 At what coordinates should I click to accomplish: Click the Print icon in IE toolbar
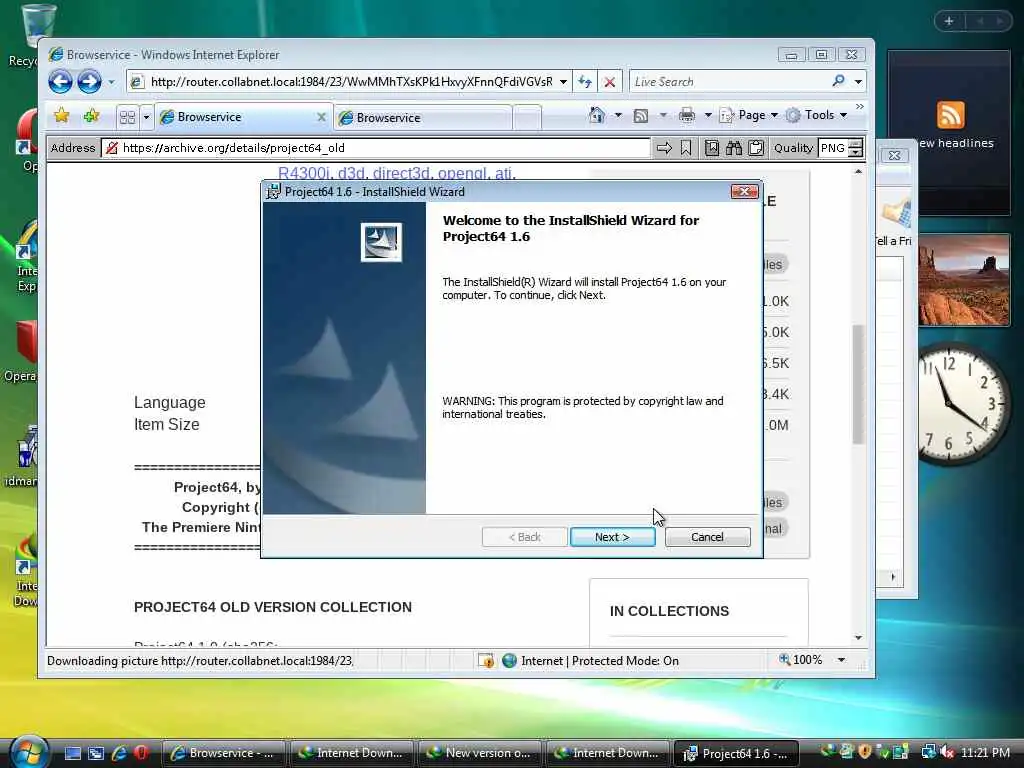(x=686, y=116)
